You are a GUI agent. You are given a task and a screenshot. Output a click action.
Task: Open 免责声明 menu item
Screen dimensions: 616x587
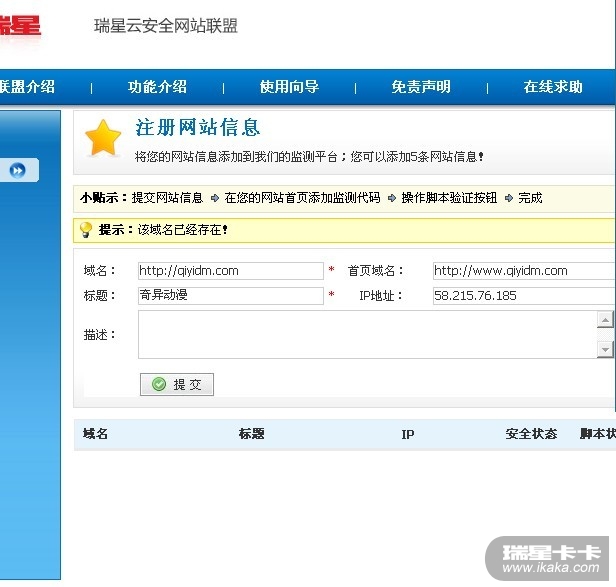tap(421, 87)
